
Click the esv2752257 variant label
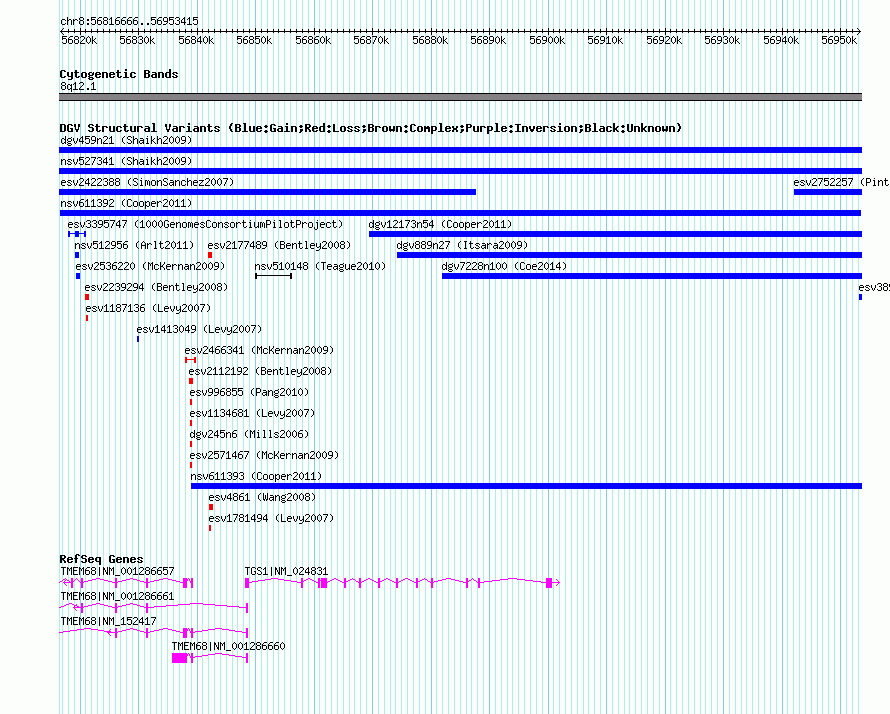[x=841, y=182]
